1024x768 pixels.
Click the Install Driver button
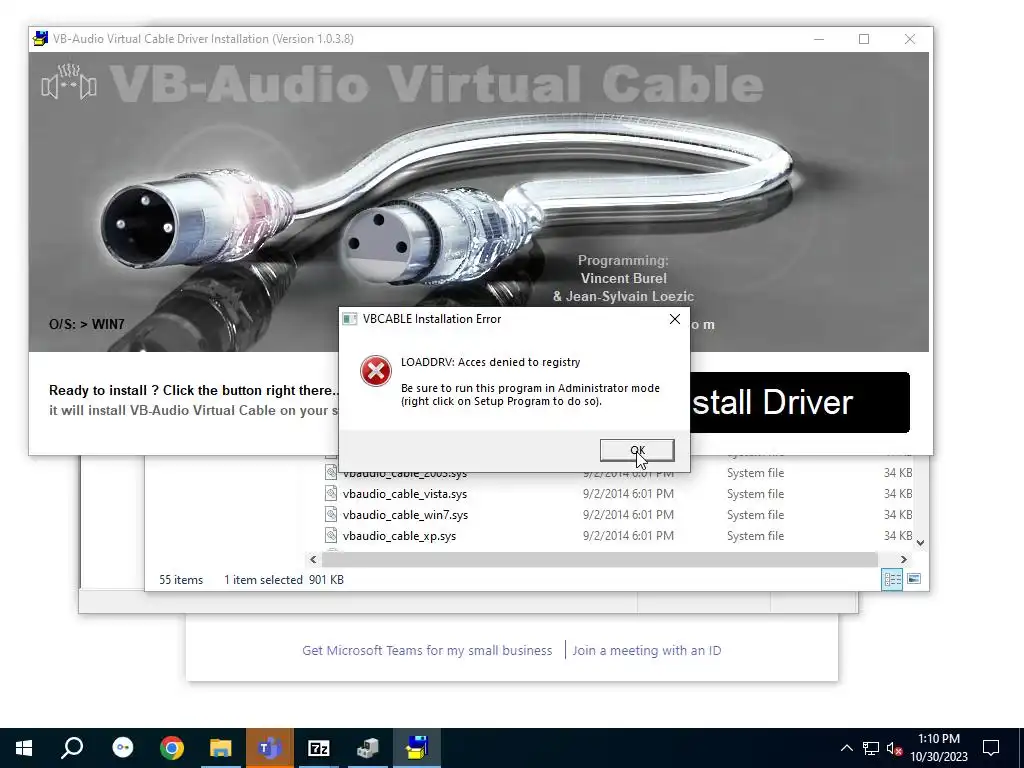point(799,402)
